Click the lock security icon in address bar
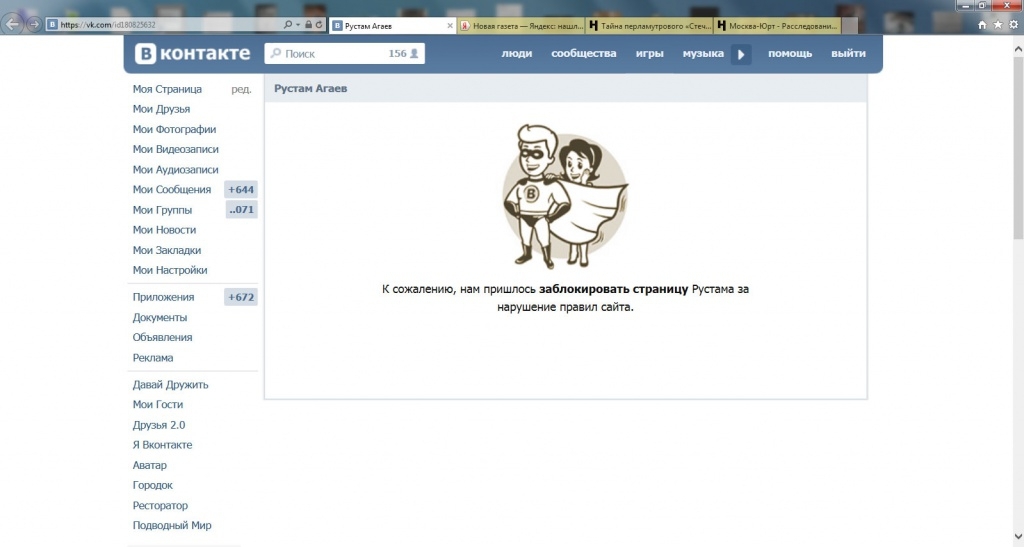The height and width of the screenshot is (547, 1024). (x=308, y=25)
